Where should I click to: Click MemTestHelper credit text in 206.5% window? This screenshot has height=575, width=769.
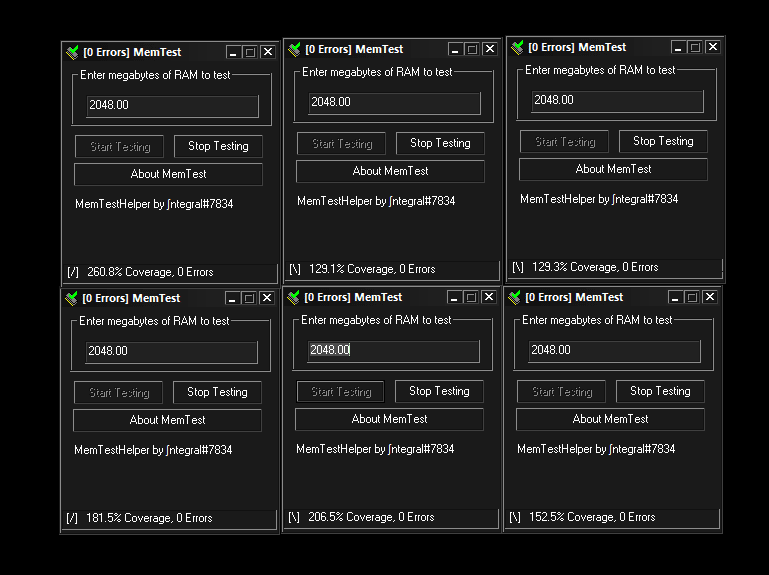coord(375,449)
